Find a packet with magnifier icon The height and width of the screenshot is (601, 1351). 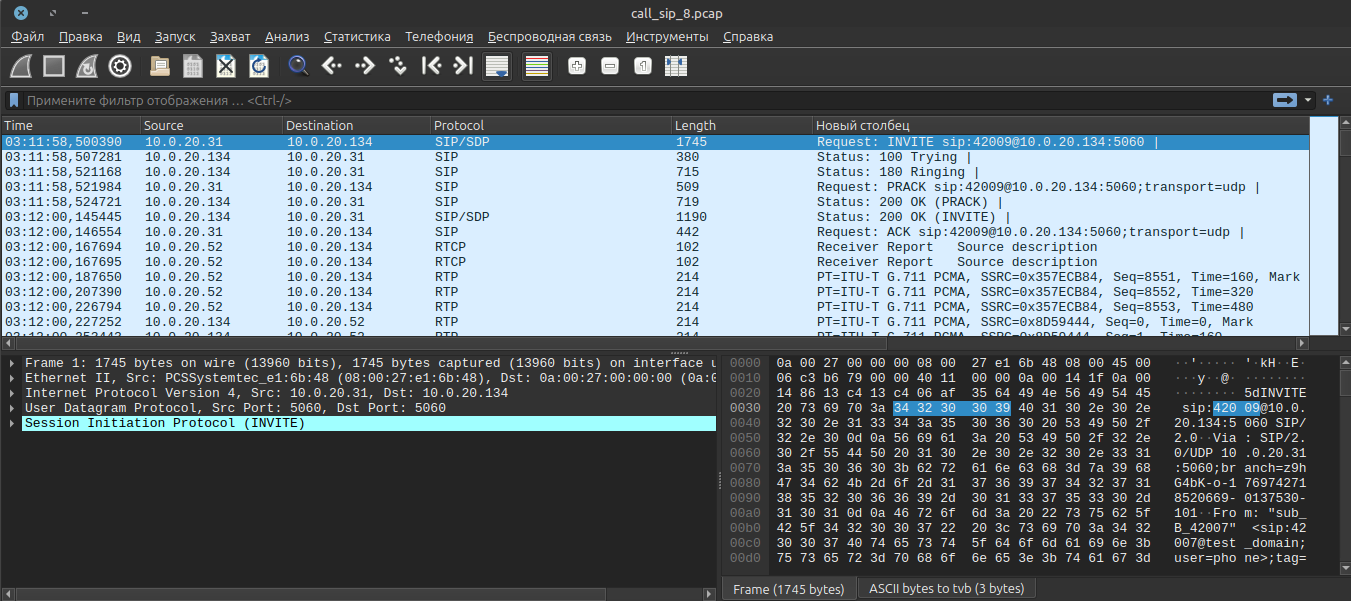point(298,66)
